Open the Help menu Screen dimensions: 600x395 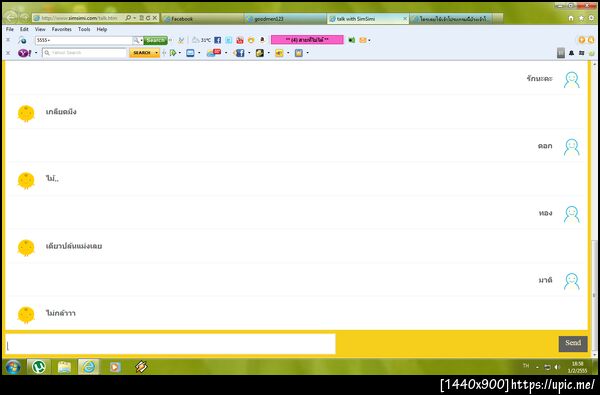pos(101,29)
